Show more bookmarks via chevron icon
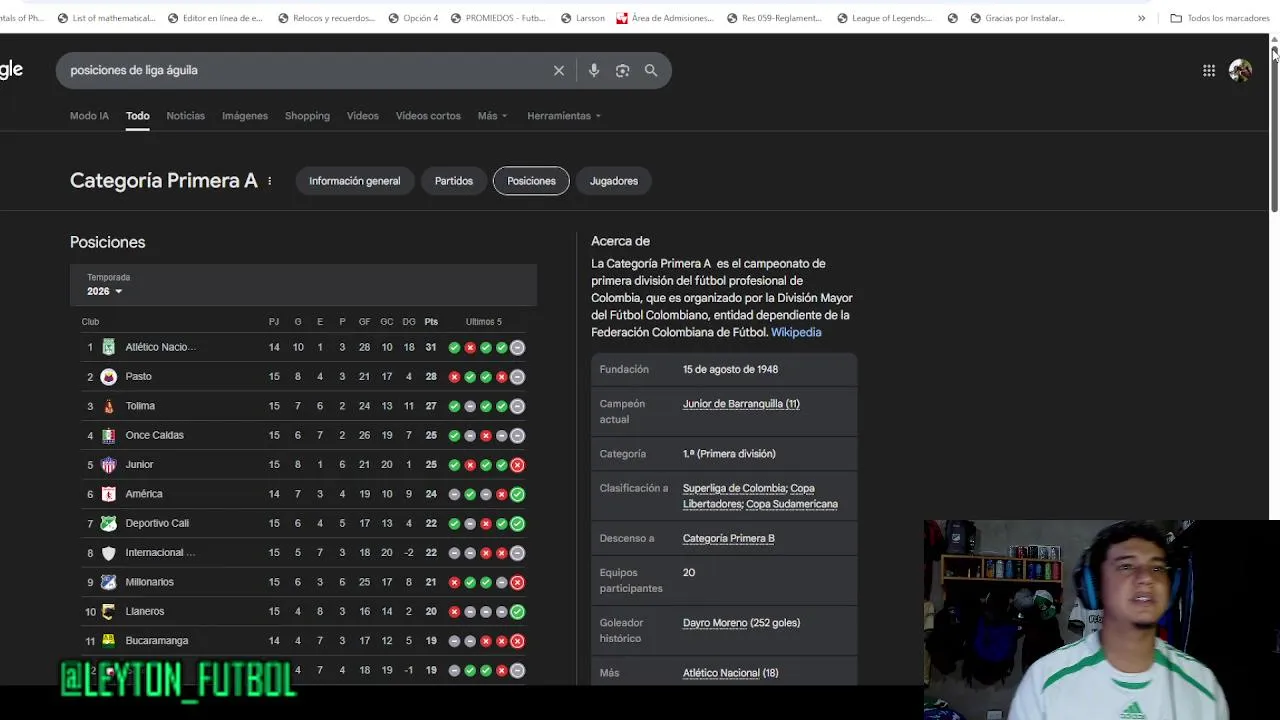1280x720 pixels. click(1141, 18)
